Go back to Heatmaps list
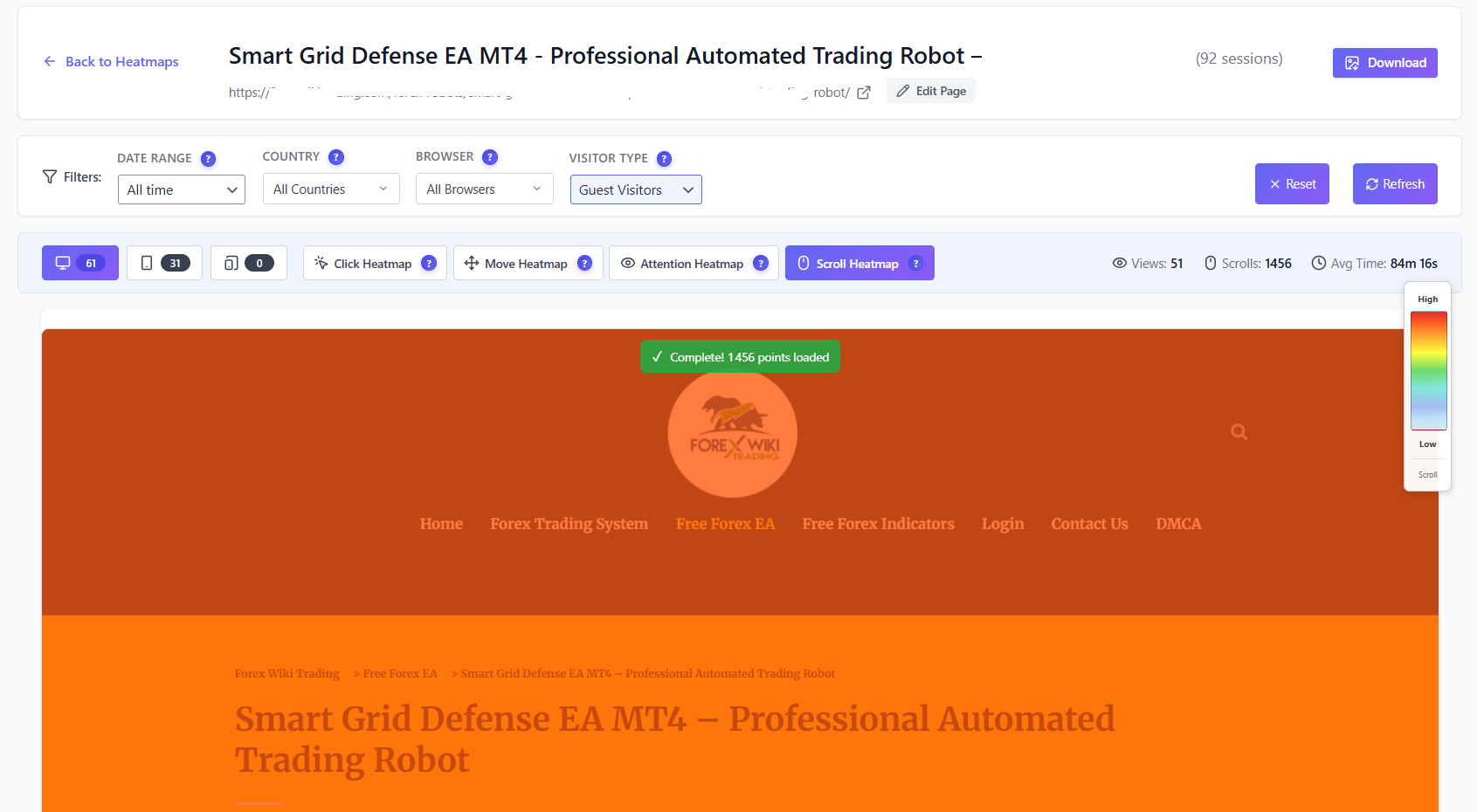The height and width of the screenshot is (812, 1477). coord(111,61)
